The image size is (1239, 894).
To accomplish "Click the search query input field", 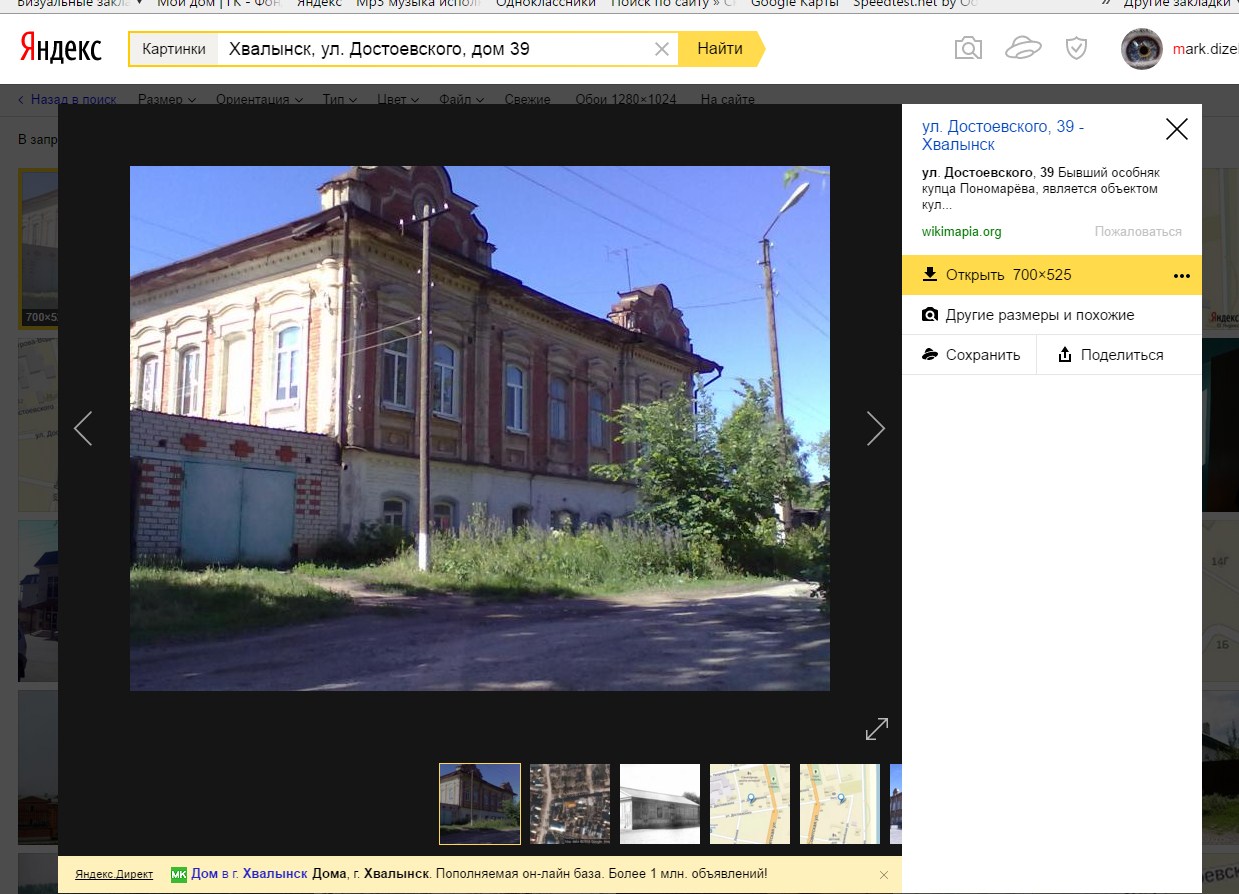I will (436, 49).
